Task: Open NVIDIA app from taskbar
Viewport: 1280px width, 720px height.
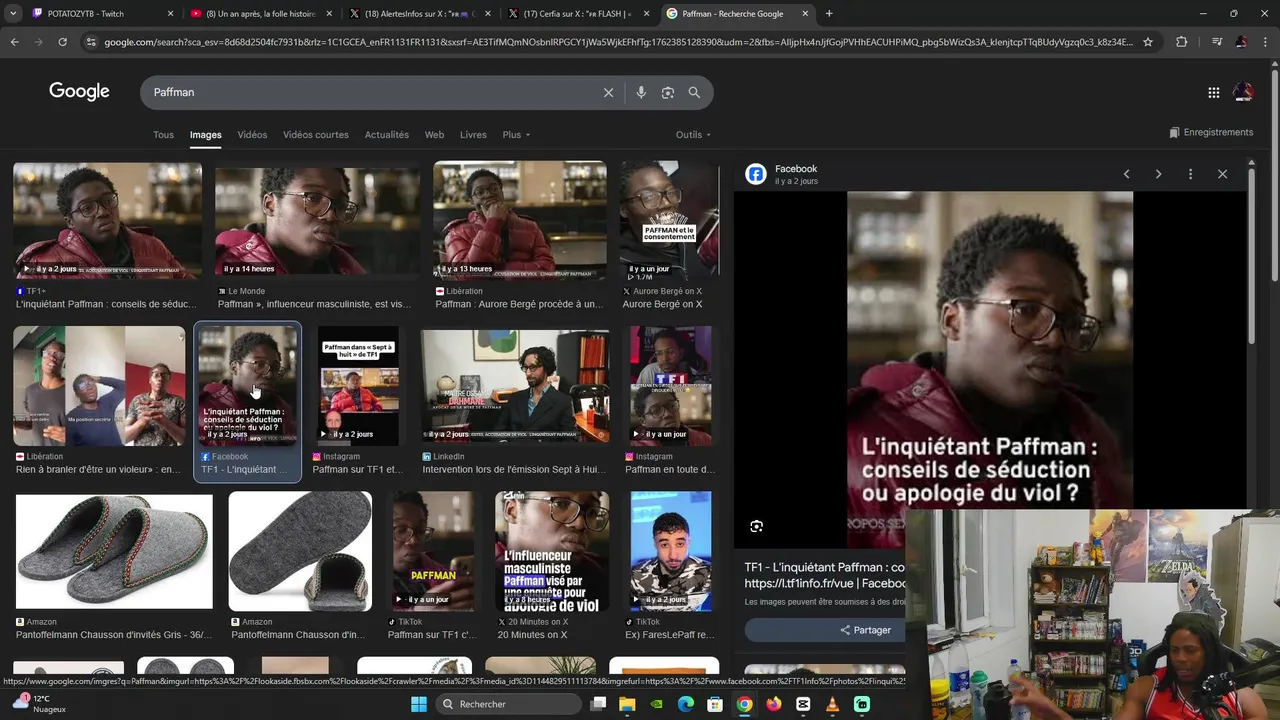Action: [x=656, y=704]
